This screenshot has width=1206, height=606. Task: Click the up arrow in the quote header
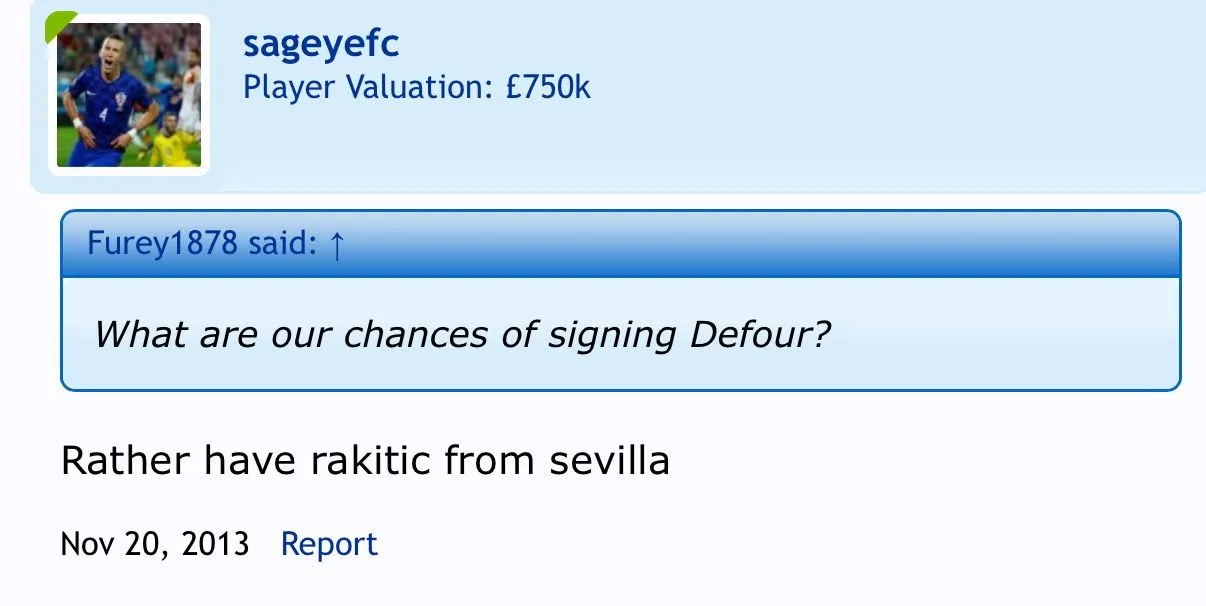[336, 245]
